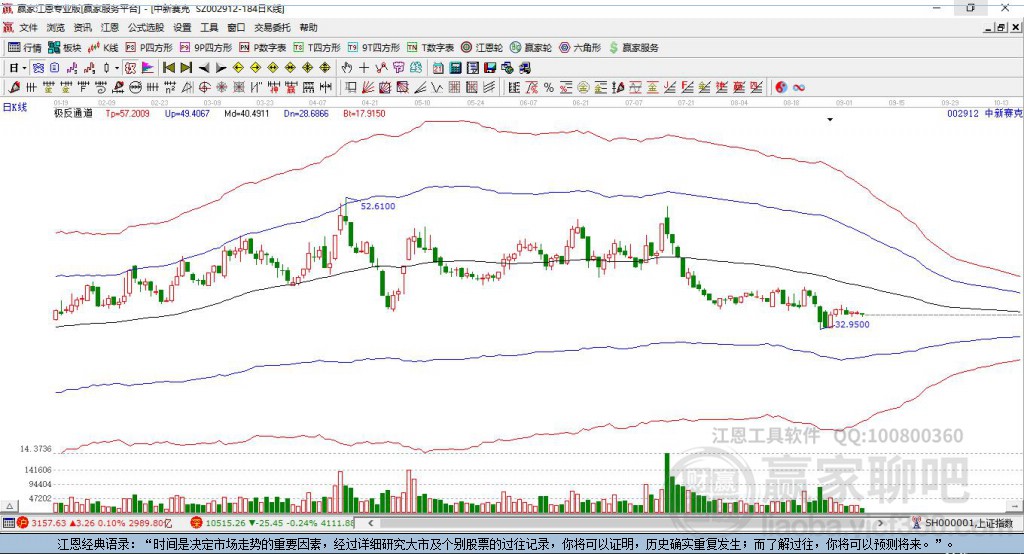Open the 设置 menu
This screenshot has width=1024, height=554.
(x=182, y=27)
